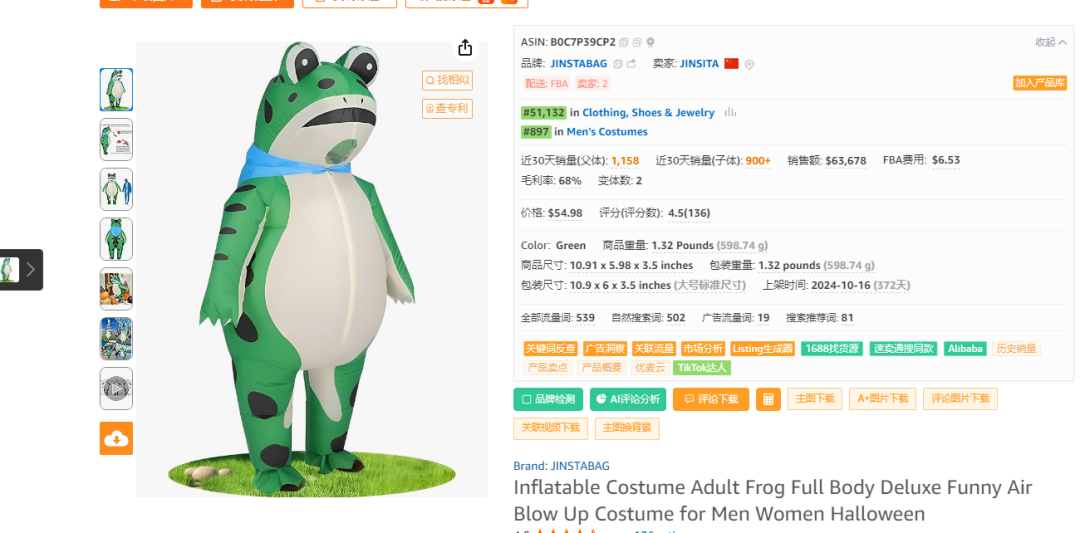This screenshot has width=1080, height=533.
Task: Click the share icon above the product image
Action: [465, 48]
